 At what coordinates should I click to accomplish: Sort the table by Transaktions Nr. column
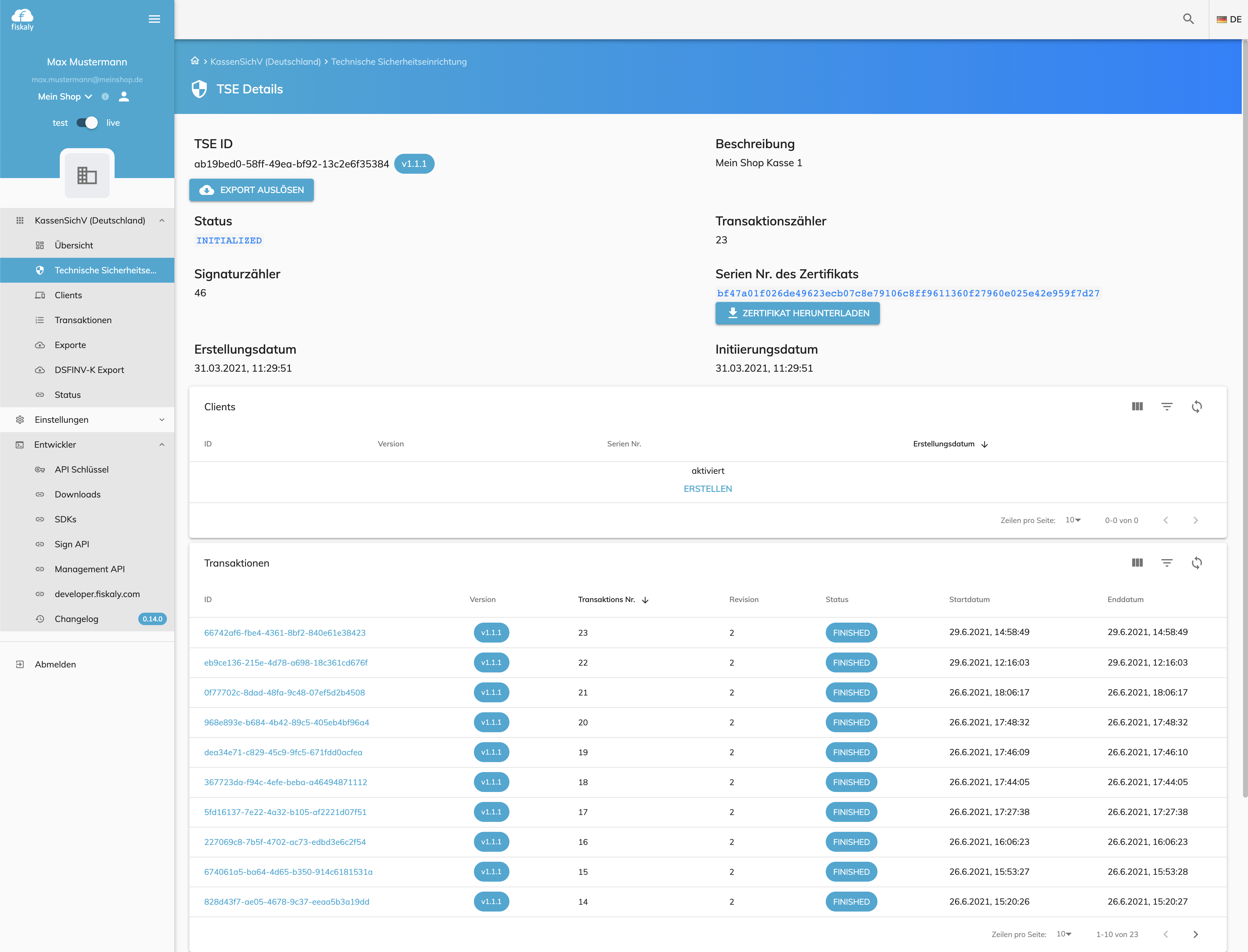coord(612,599)
